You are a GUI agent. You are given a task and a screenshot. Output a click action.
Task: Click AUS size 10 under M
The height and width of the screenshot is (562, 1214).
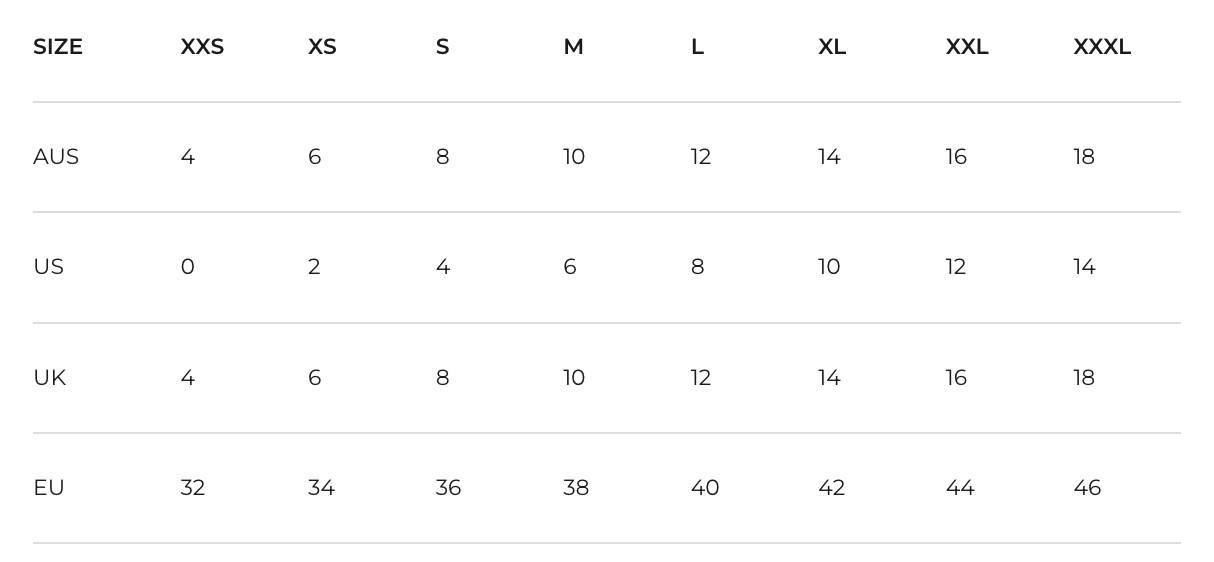tap(574, 157)
